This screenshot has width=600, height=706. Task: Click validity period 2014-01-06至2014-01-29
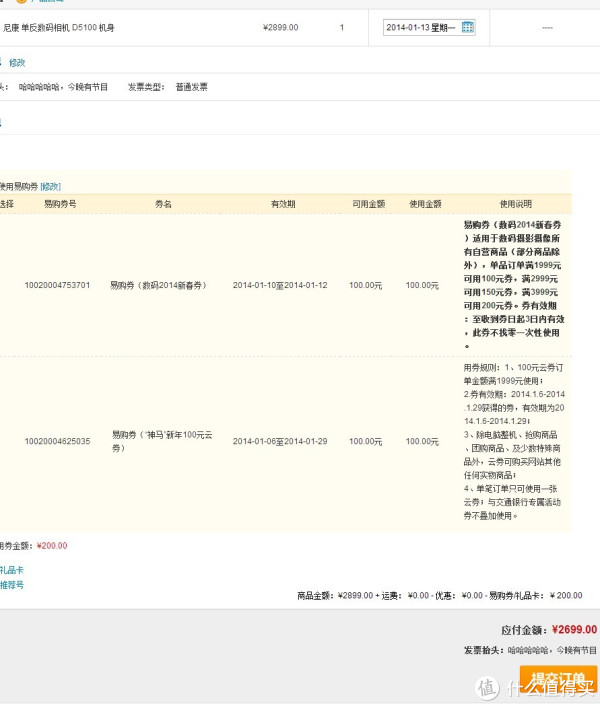[280, 441]
